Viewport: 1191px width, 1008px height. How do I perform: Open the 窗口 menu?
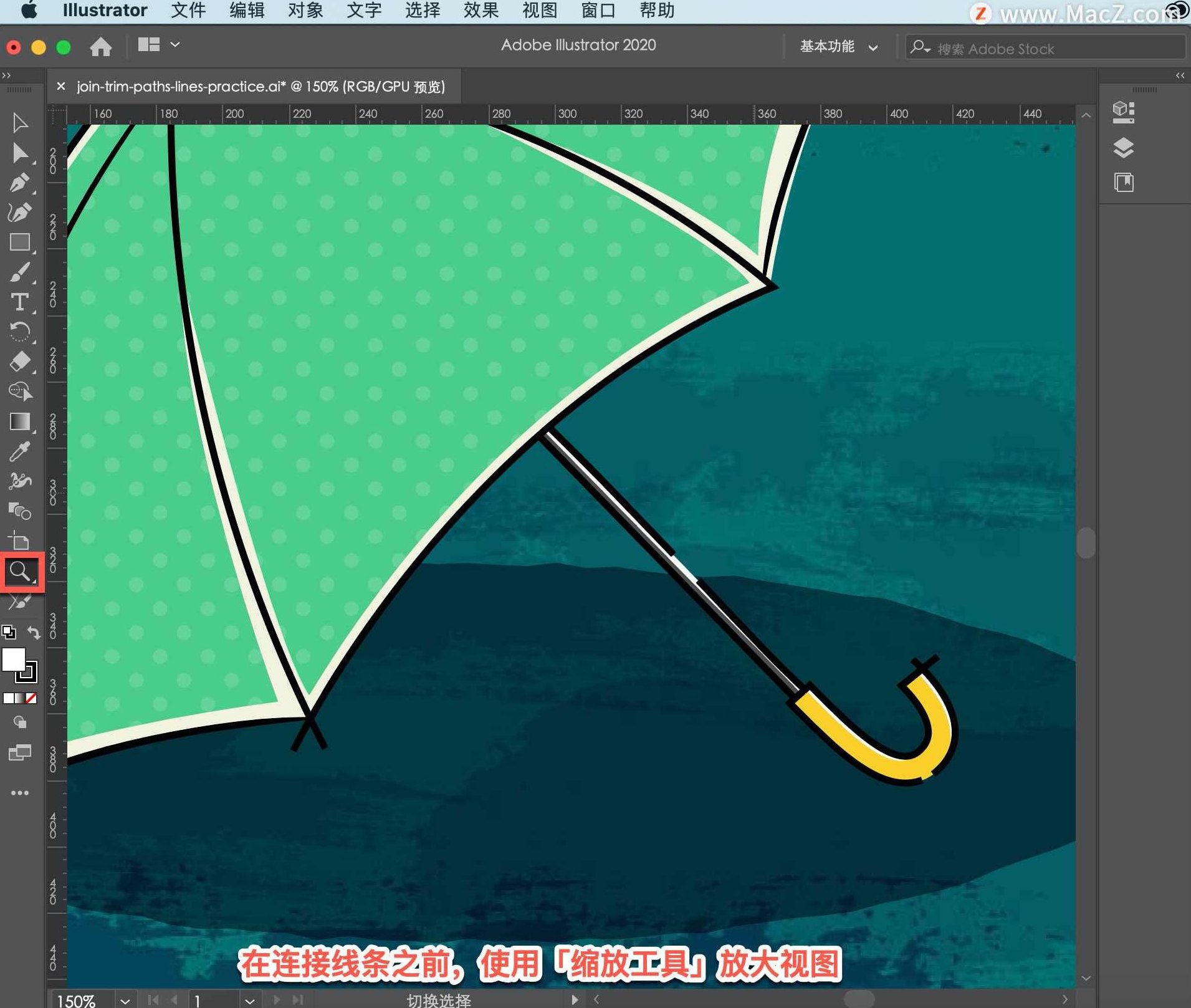pyautogui.click(x=598, y=11)
